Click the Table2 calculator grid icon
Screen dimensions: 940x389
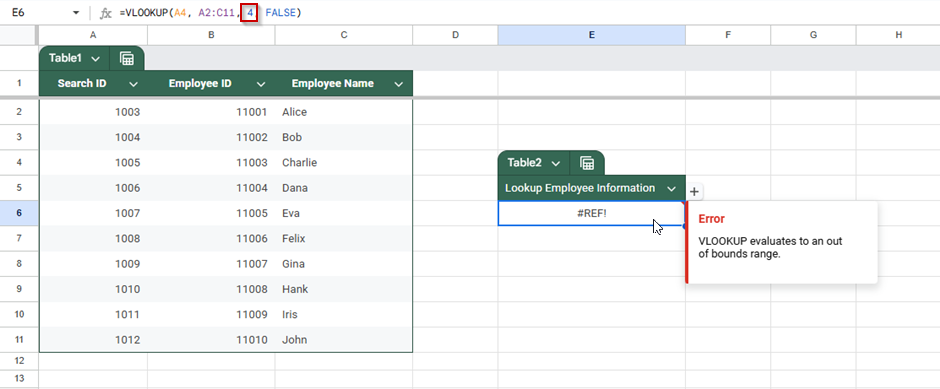(x=587, y=163)
